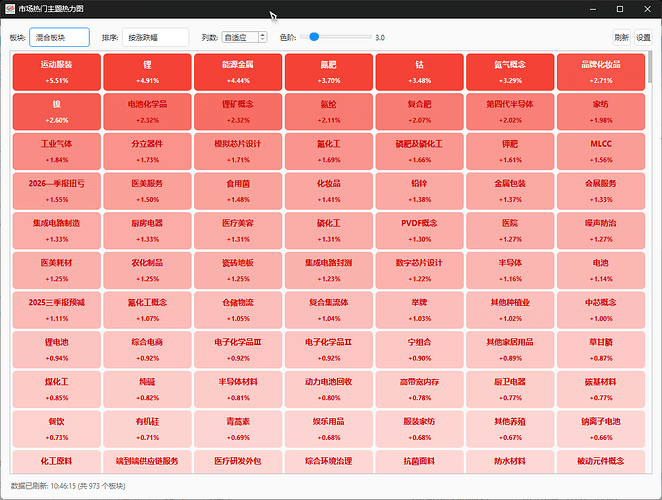Click the 镍 +2.60% tile
662x500 pixels.
click(57, 111)
